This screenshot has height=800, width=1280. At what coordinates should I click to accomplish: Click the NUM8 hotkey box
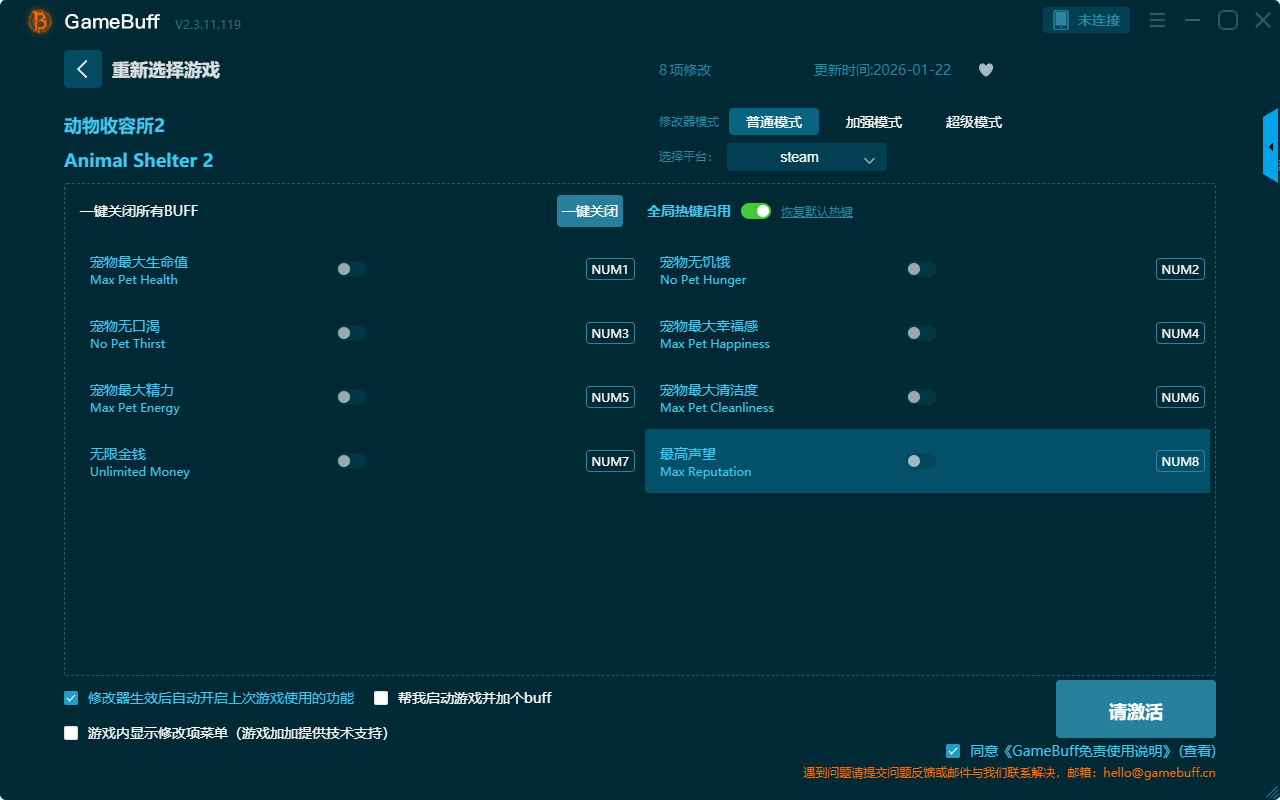pyautogui.click(x=1180, y=461)
